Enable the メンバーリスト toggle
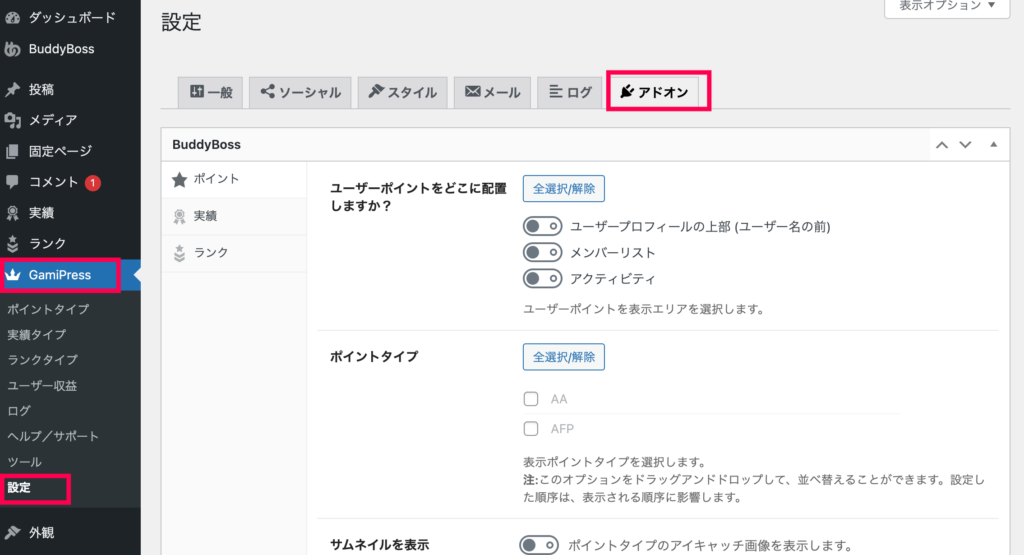 point(542,253)
